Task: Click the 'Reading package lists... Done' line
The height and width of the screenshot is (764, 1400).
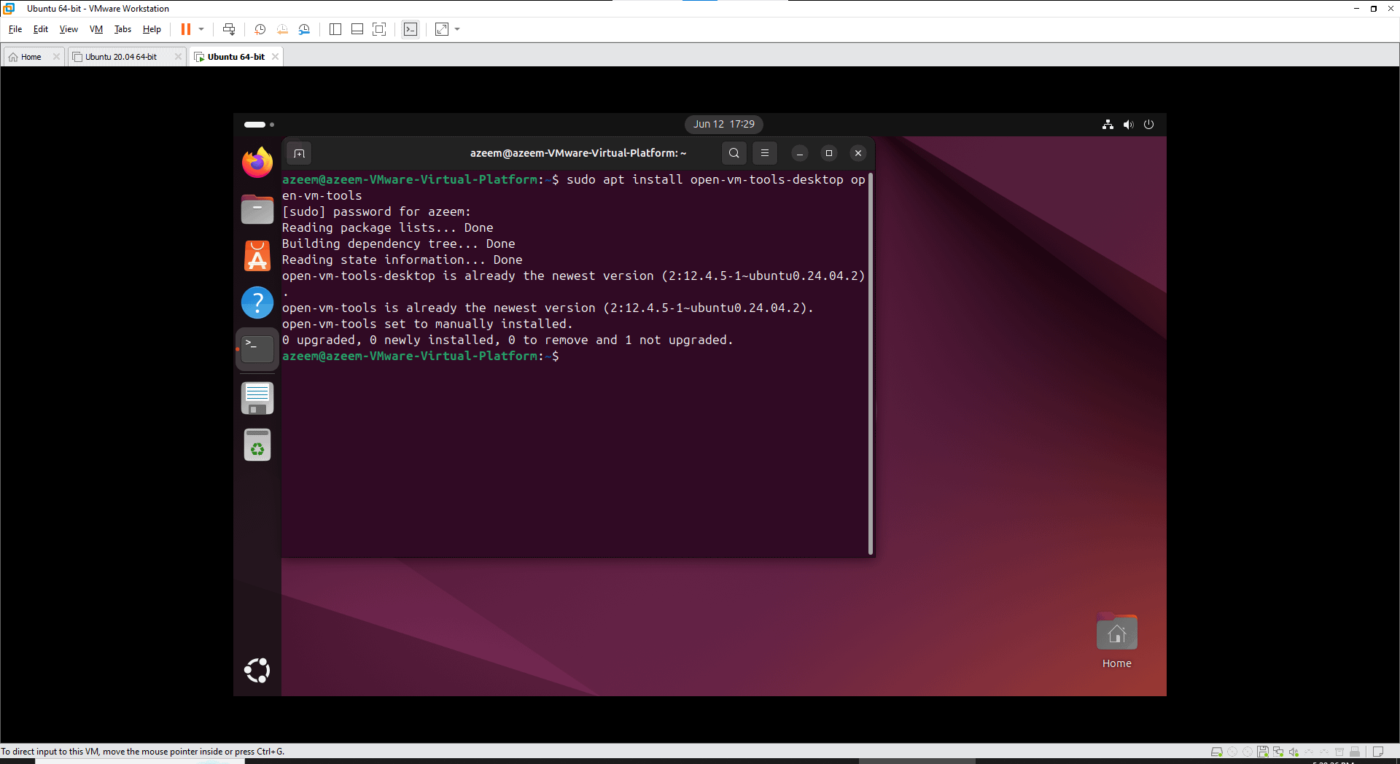Action: 387,228
